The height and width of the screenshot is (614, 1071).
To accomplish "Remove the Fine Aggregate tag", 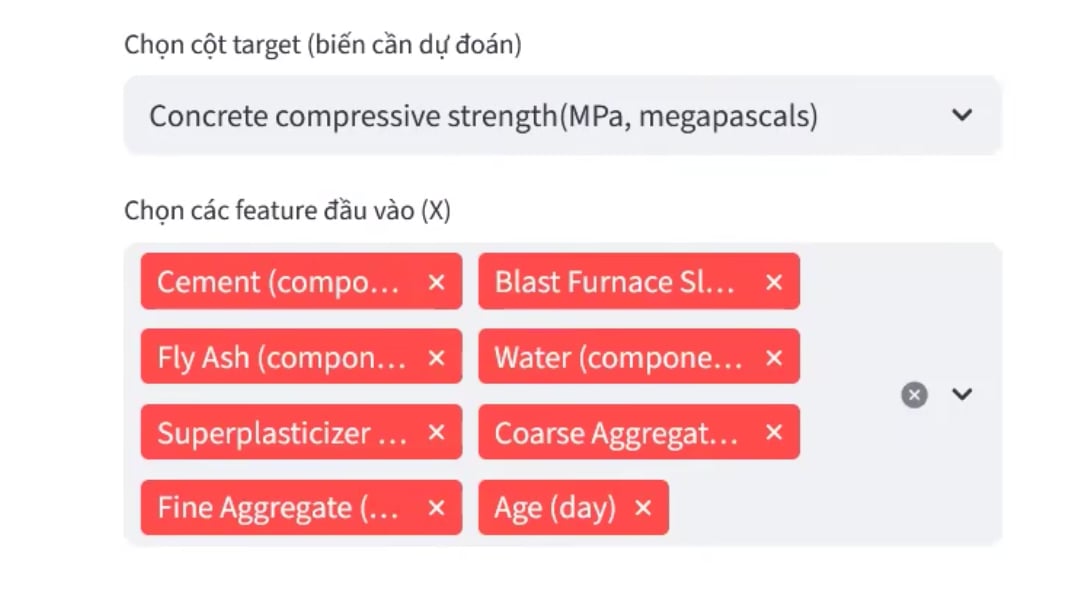I will 436,508.
